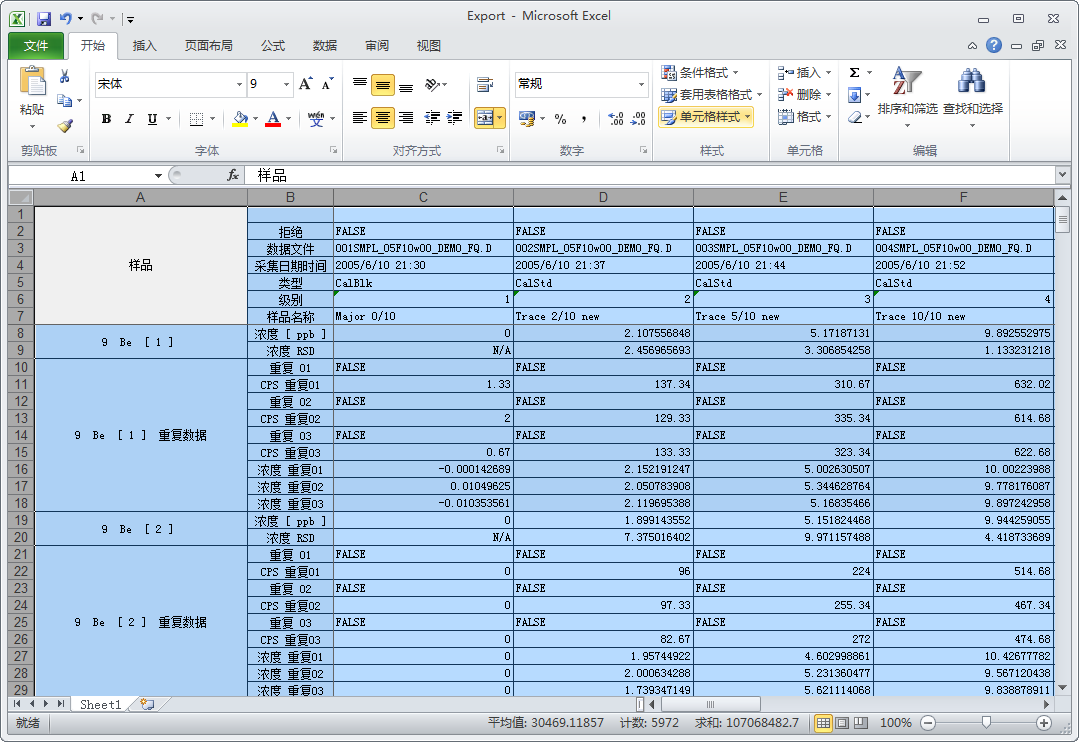This screenshot has height=742, width=1079.
Task: Open the number format dropdown (常规)
Action: pyautogui.click(x=641, y=84)
